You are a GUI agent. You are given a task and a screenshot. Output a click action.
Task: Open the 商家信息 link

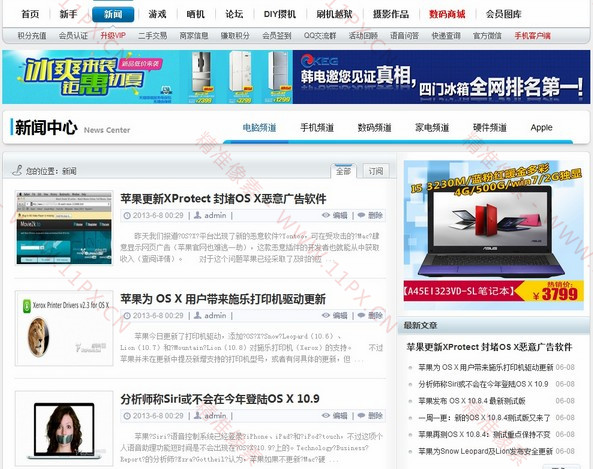(x=194, y=36)
